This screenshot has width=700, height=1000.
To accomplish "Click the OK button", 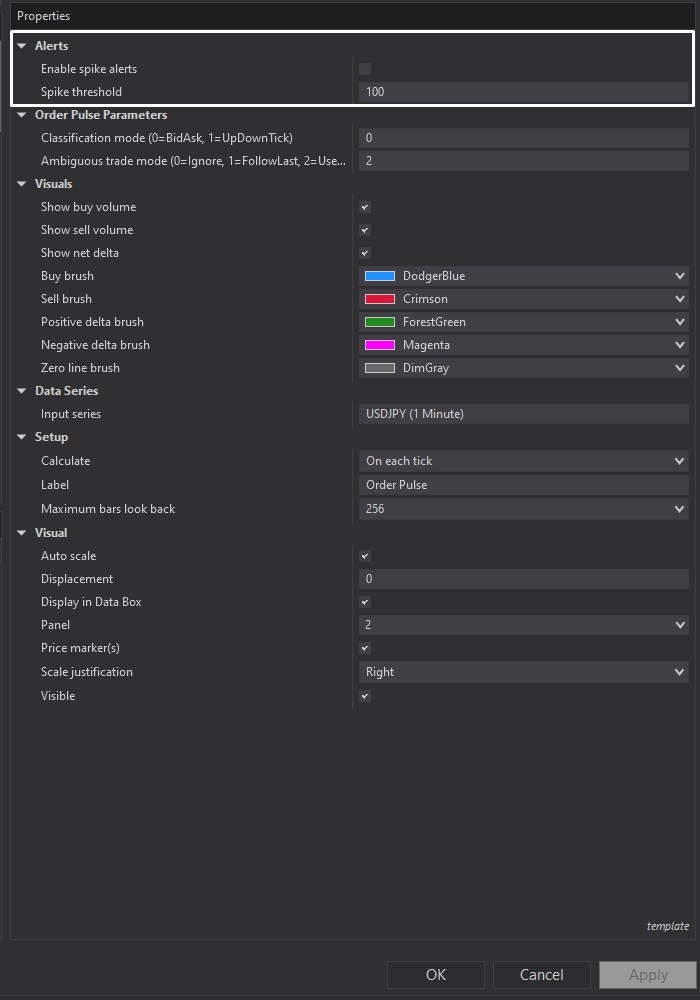I will [436, 975].
